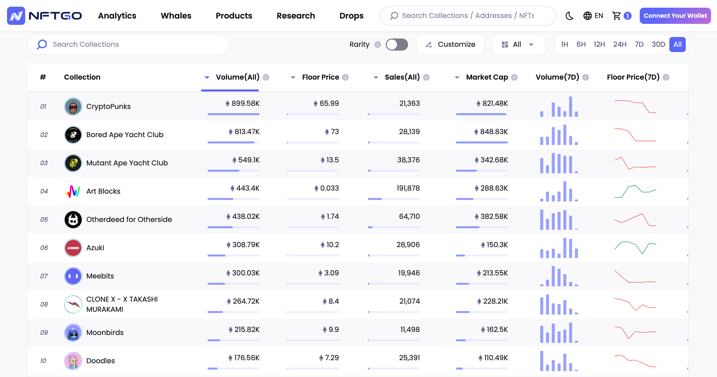Open Doodles collection name link
Viewport: 717px width, 377px height.
(100, 361)
